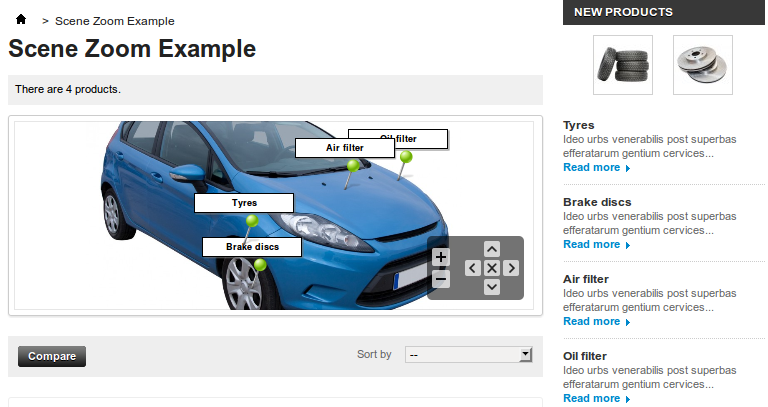Zoom in with the plus button
This screenshot has height=407, width=768.
click(x=441, y=257)
